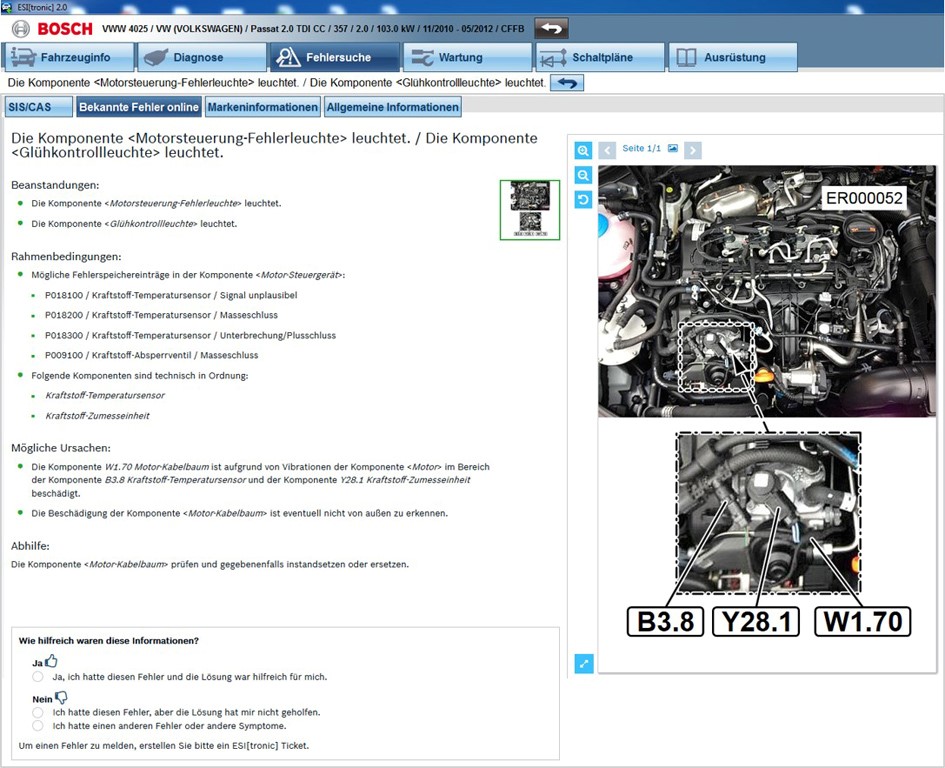
Task: Select Bekannte Fehler online sub-tab
Action: [139, 107]
